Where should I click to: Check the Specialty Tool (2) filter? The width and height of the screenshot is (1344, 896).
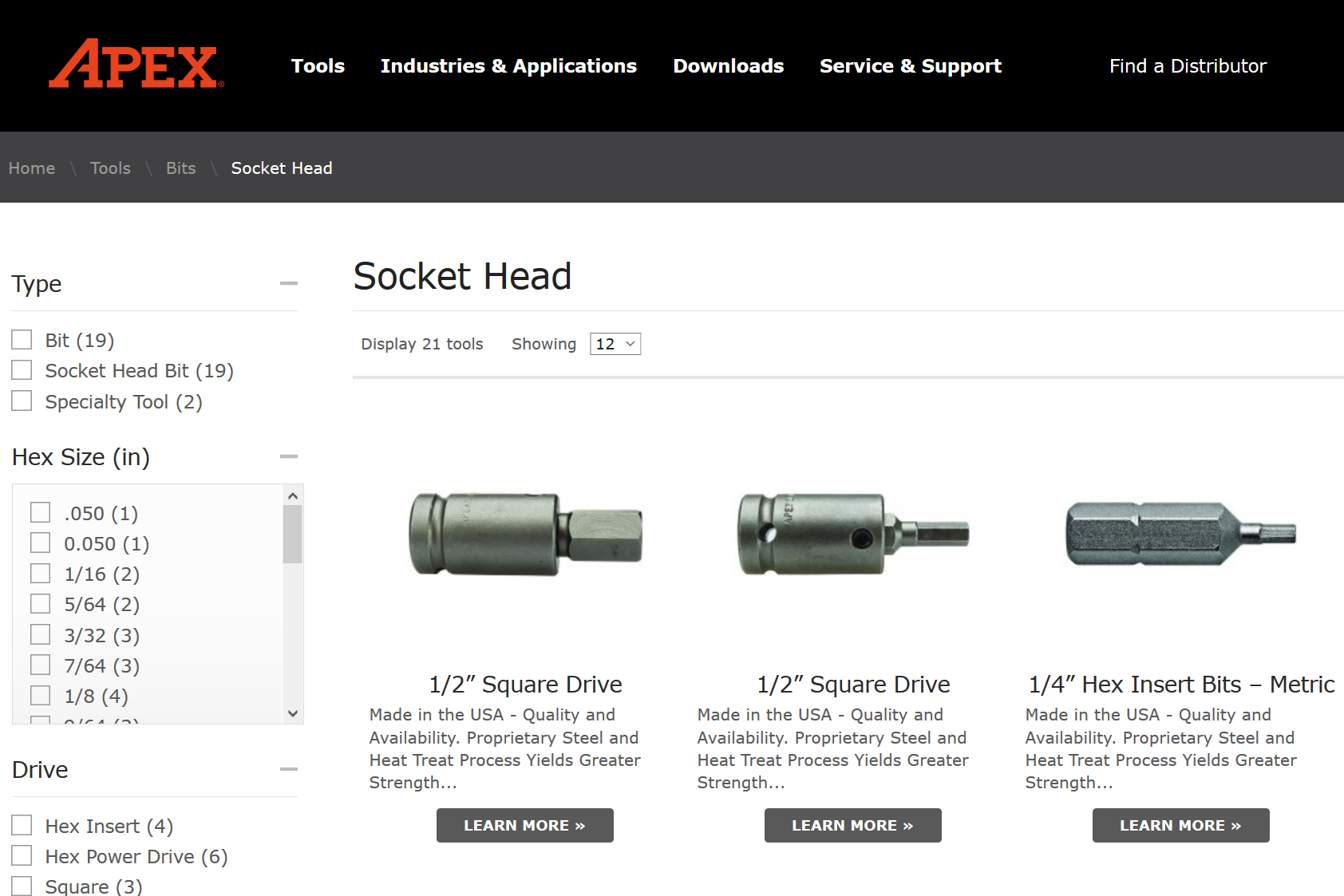pos(22,401)
